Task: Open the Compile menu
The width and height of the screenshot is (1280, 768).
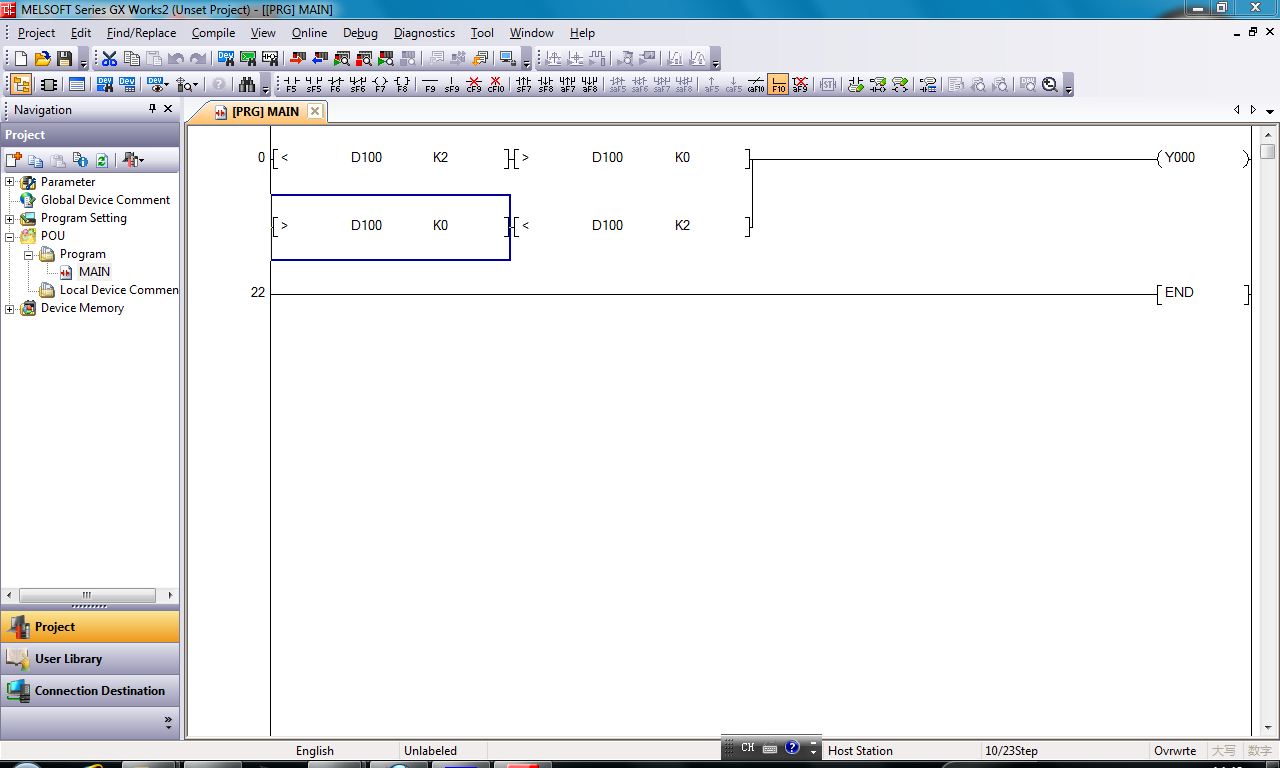Action: tap(213, 33)
